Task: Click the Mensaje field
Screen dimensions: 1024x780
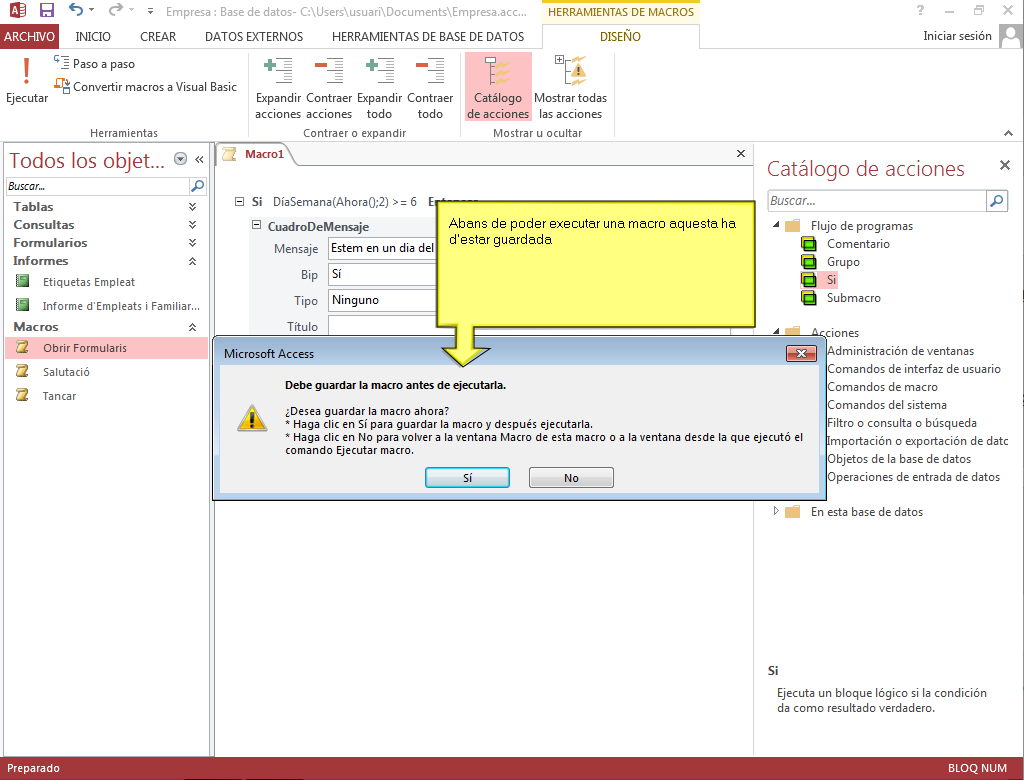Action: [x=383, y=248]
